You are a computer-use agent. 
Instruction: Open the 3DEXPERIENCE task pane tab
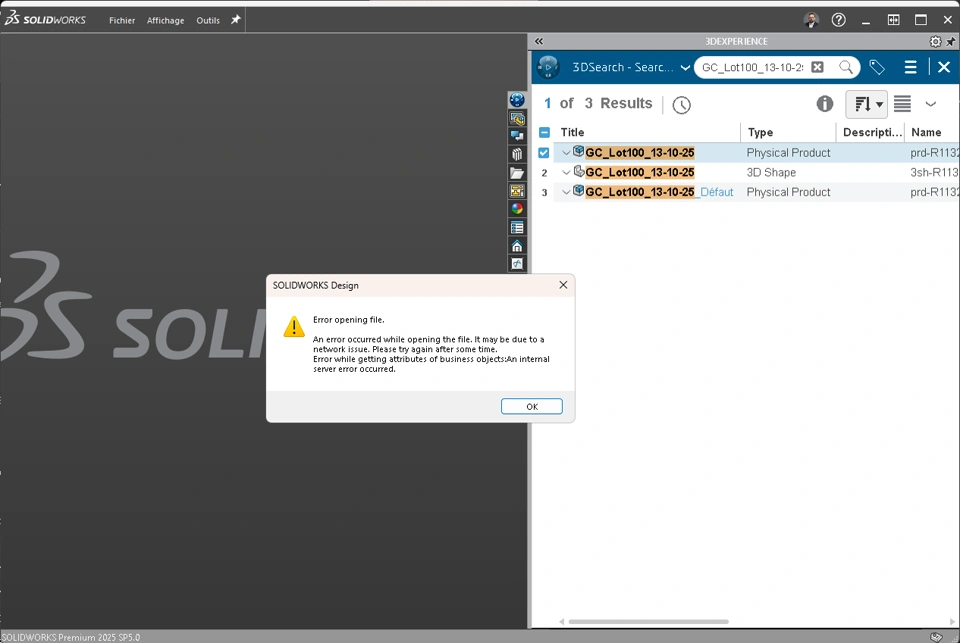[x=517, y=100]
